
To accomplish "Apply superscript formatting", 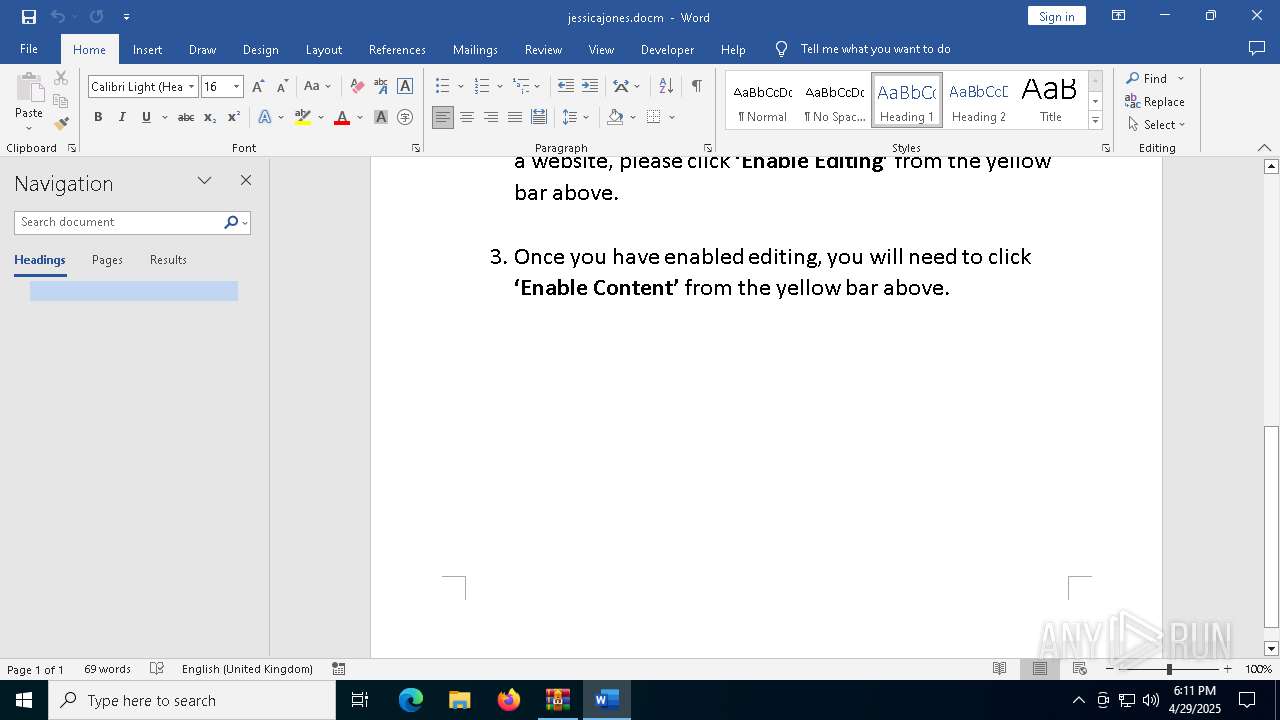I will point(234,118).
